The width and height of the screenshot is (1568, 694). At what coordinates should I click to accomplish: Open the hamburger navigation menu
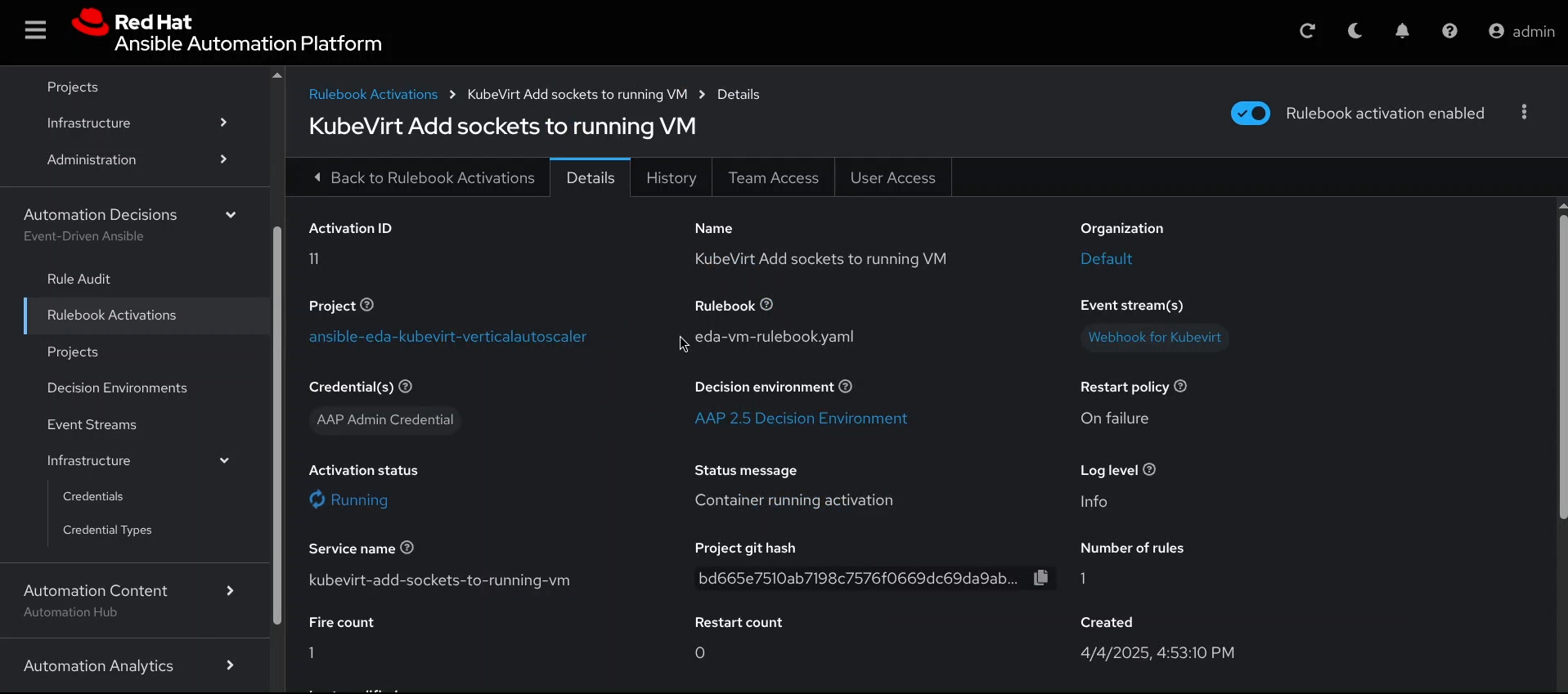tap(35, 31)
